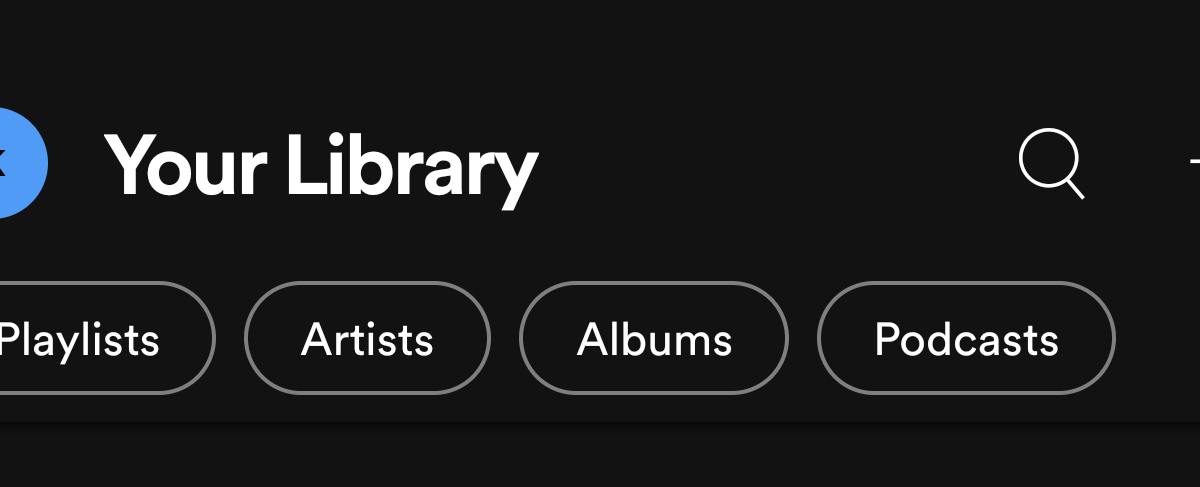Switch to the Albums tab
The height and width of the screenshot is (487, 1200).
coord(654,339)
